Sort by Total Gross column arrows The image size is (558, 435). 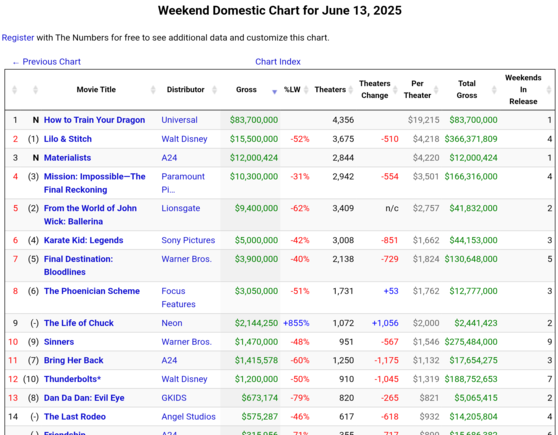494,90
